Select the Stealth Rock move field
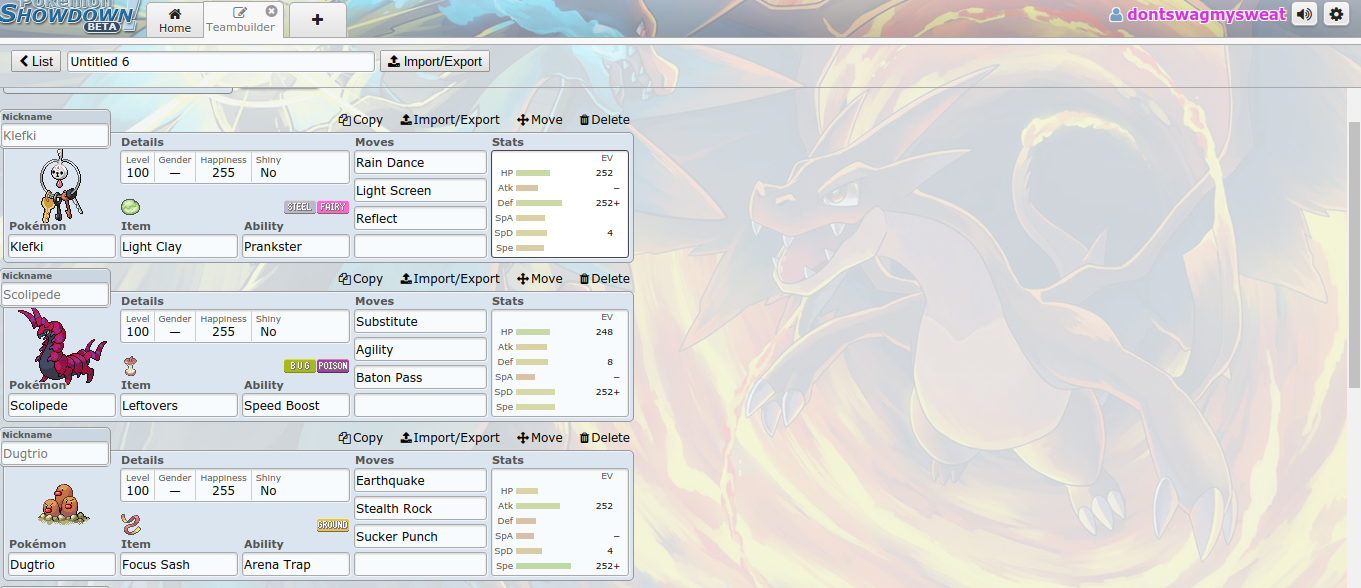 [420, 508]
